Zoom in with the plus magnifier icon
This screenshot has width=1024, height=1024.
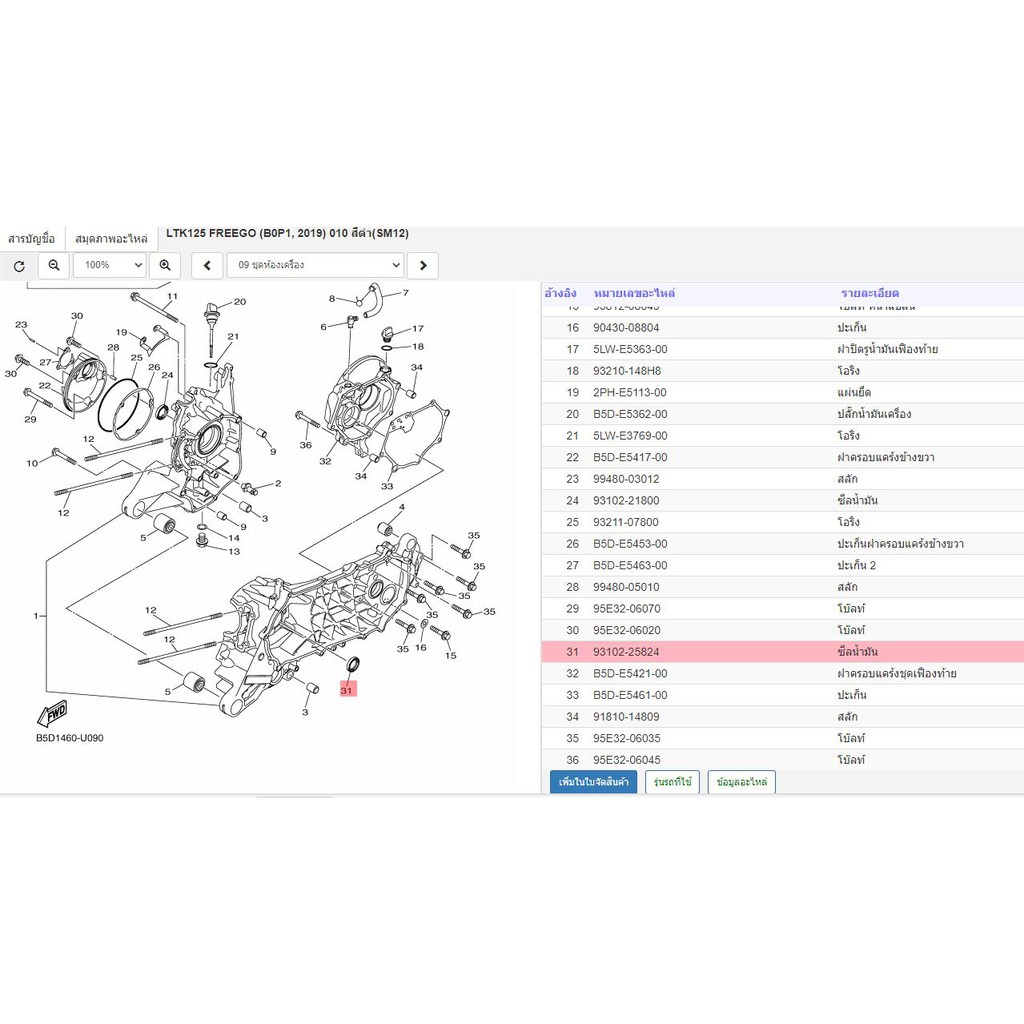point(165,265)
